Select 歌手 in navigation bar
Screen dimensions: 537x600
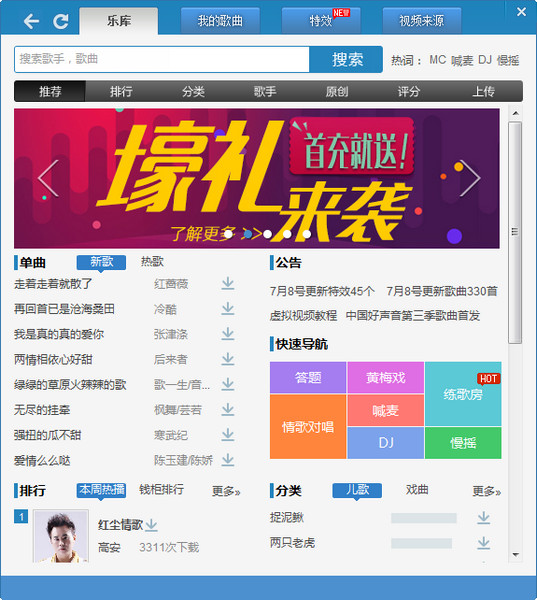point(265,91)
